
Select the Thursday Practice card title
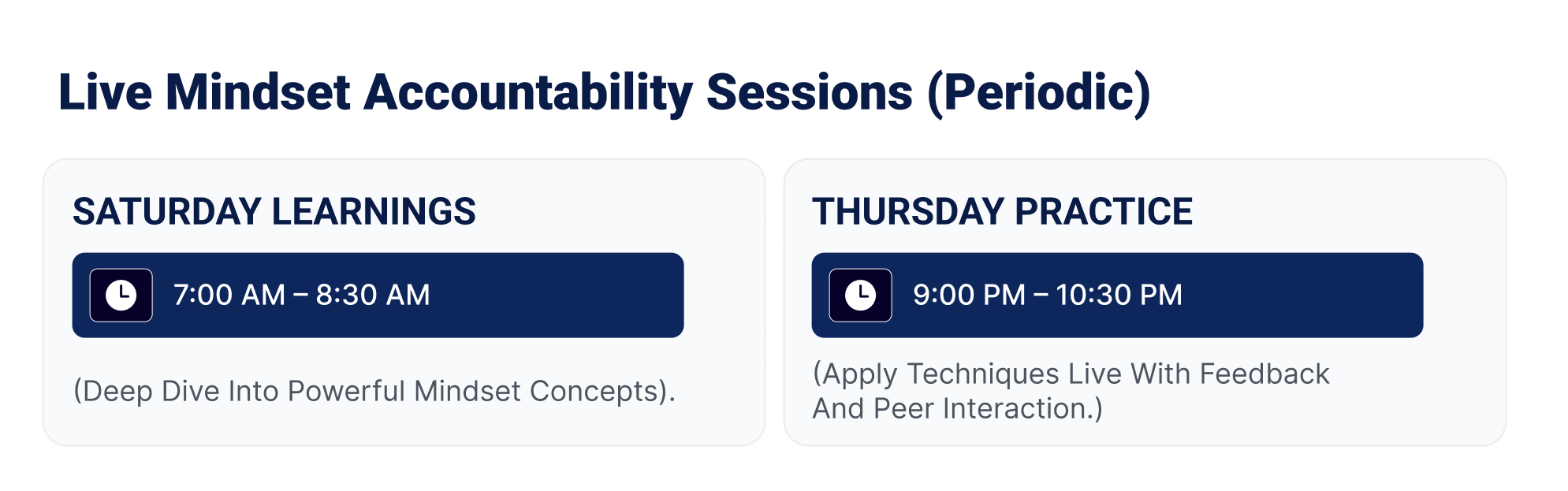1003,211
